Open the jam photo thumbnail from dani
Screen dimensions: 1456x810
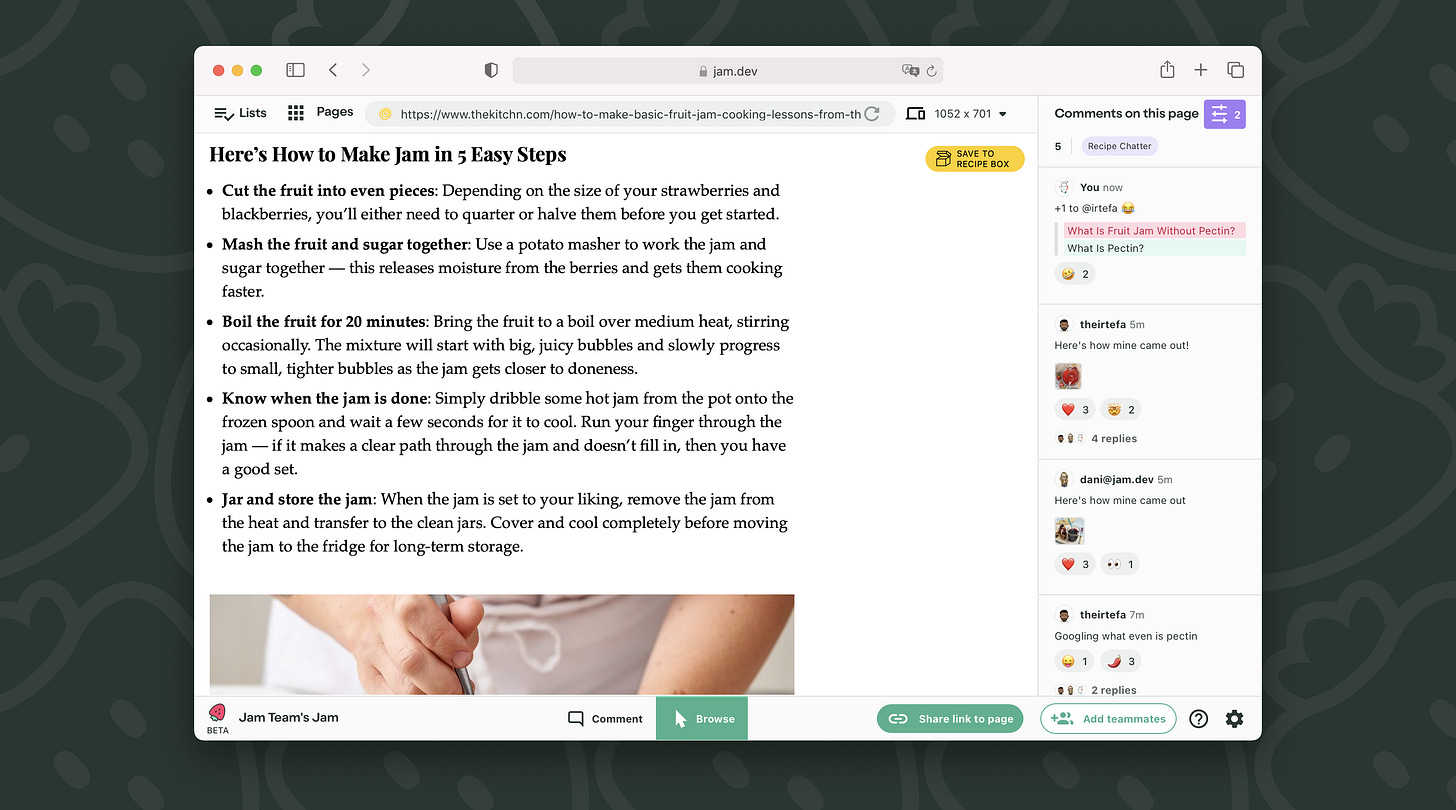[1069, 531]
